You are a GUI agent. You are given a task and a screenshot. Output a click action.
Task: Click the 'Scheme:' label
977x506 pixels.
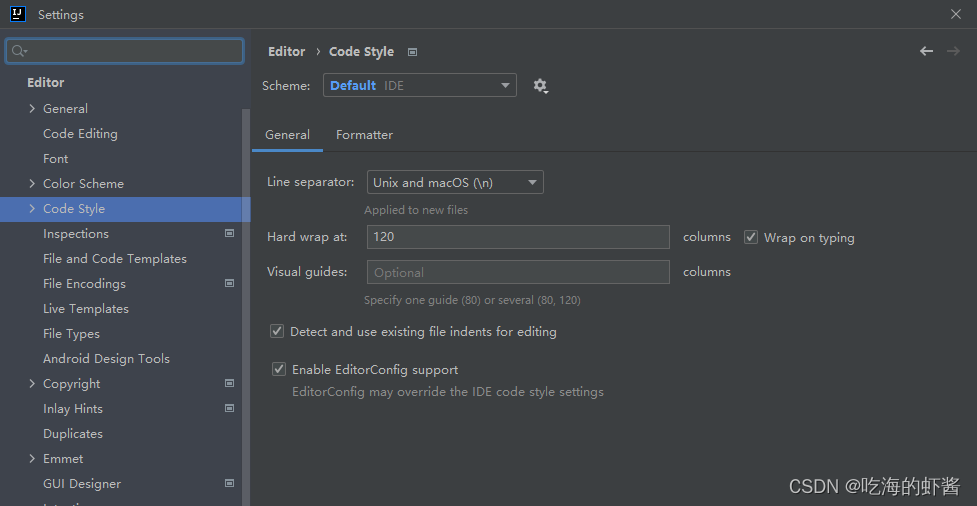pyautogui.click(x=286, y=86)
